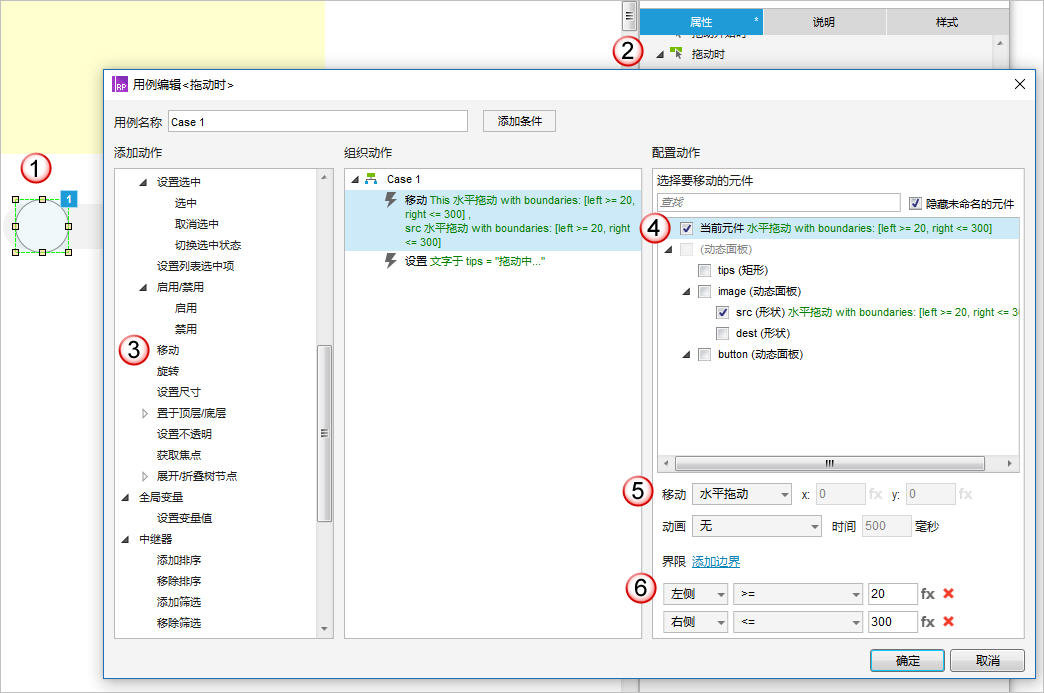The image size is (1044, 693).
Task: Collapse the 中继器 group
Action: pyautogui.click(x=125, y=539)
